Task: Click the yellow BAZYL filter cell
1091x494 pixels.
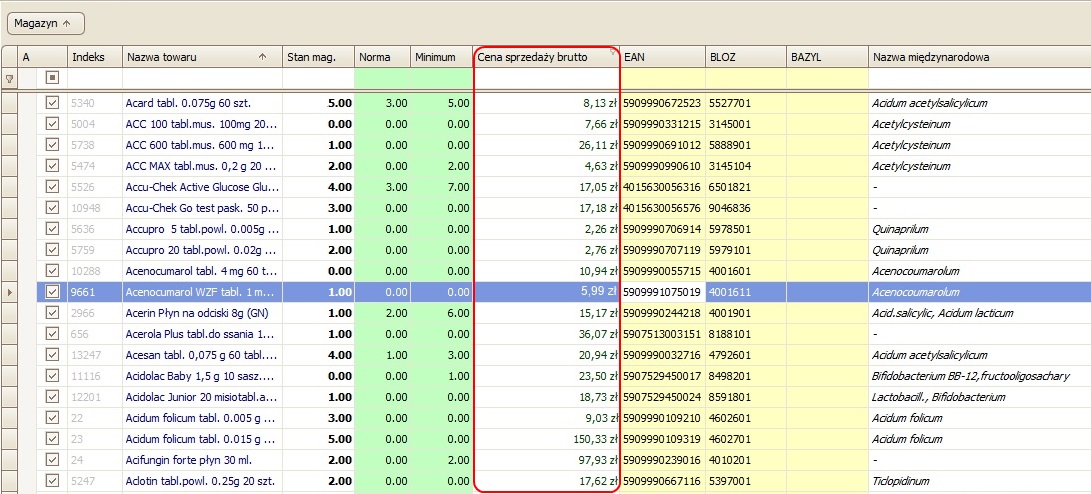Action: click(826, 78)
